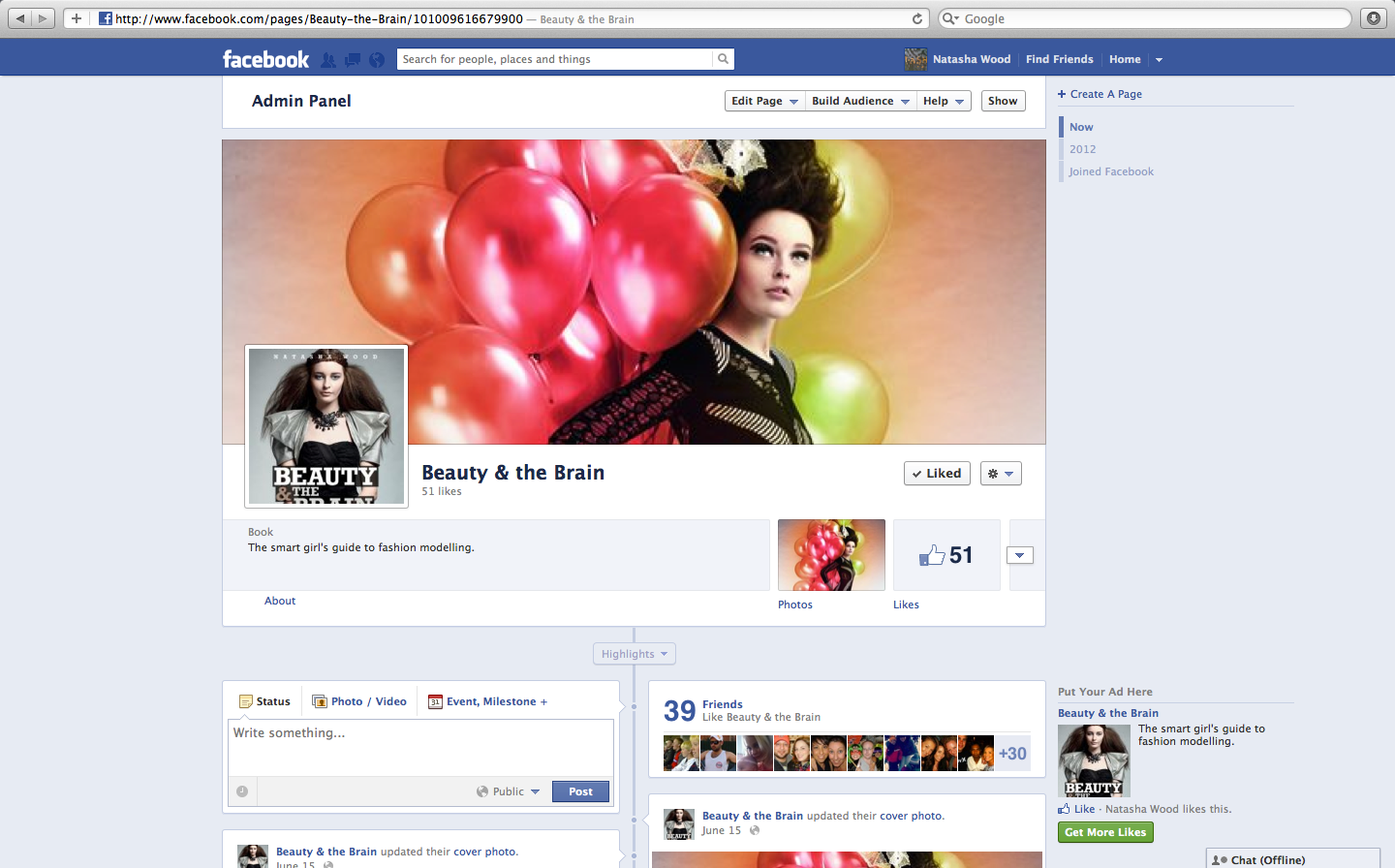
Task: Go back with browser back arrow
Action: click(x=20, y=18)
